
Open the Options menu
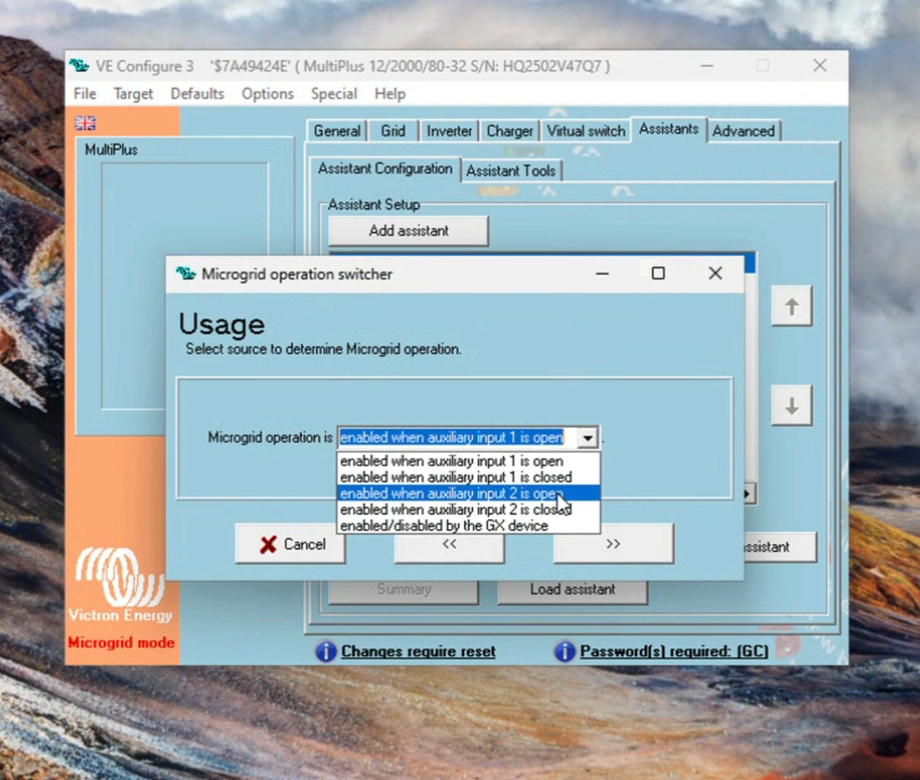(x=268, y=94)
